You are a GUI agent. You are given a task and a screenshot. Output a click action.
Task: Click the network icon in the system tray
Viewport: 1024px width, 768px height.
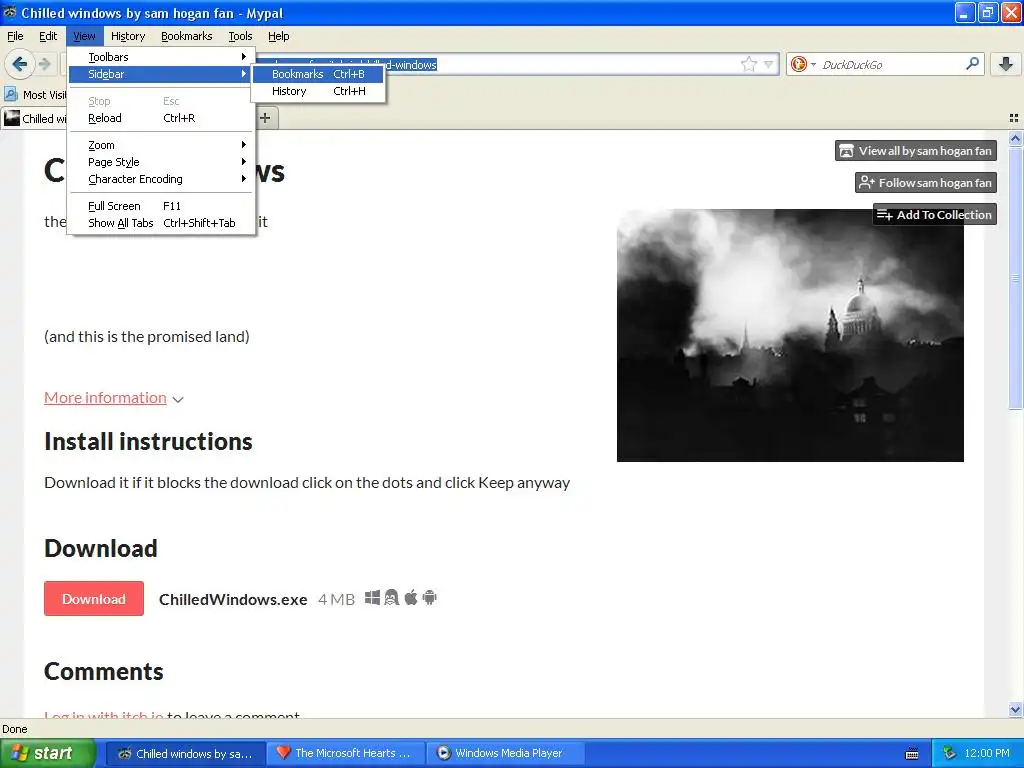[950, 753]
